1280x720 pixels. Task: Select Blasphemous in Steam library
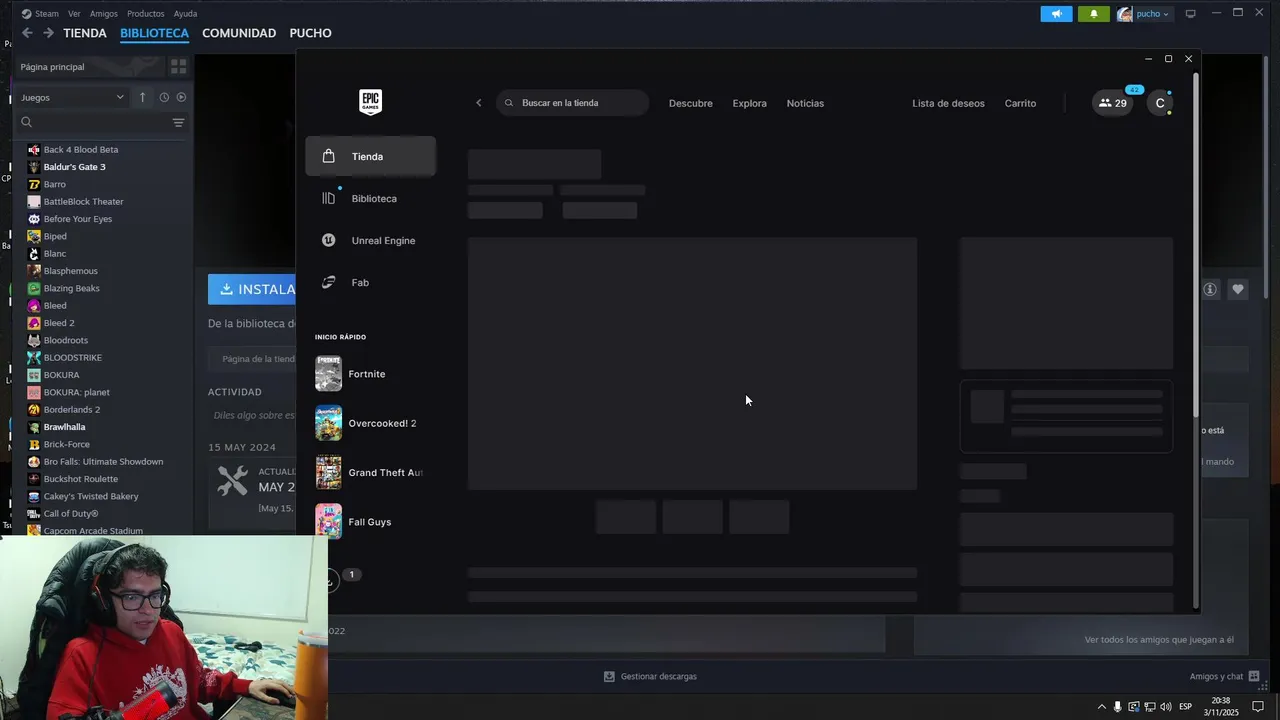(x=70, y=271)
